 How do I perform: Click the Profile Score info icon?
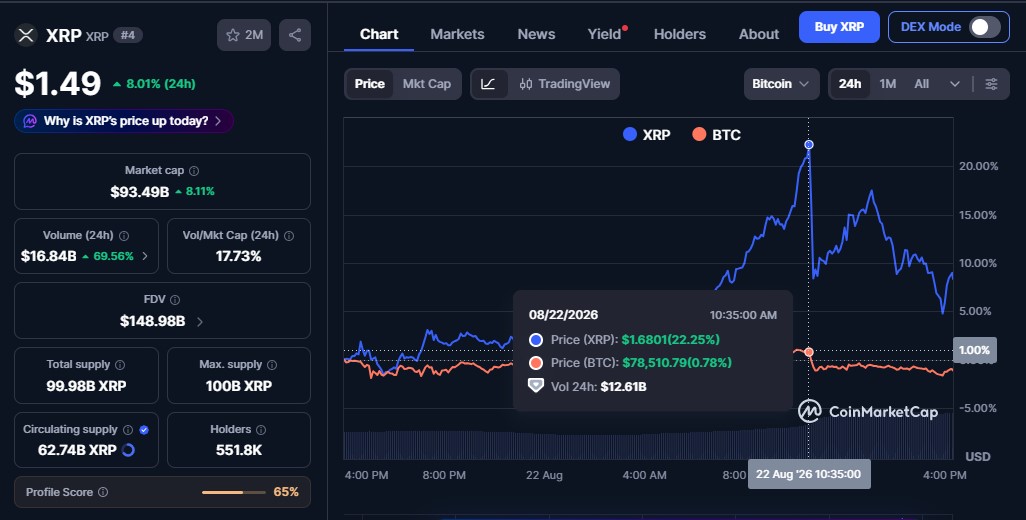103,492
